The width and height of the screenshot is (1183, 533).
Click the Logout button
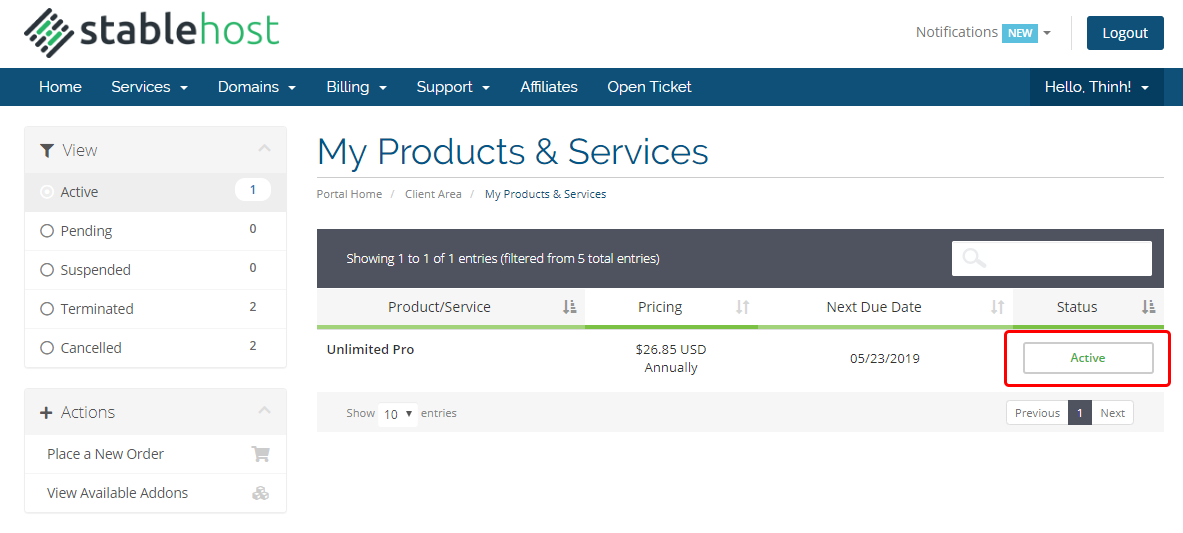pyautogui.click(x=1125, y=33)
